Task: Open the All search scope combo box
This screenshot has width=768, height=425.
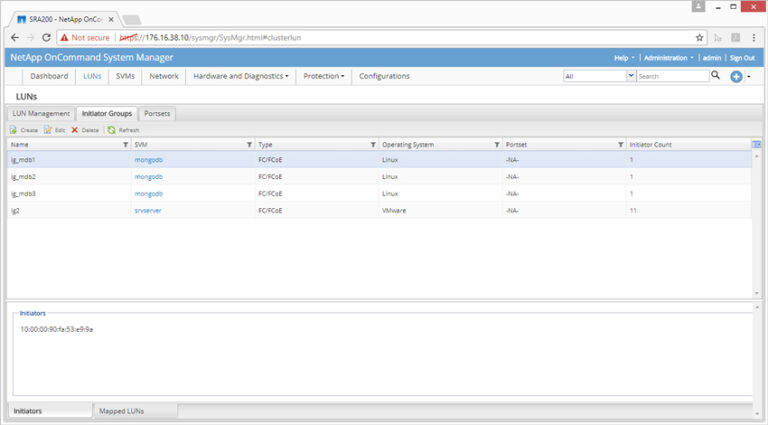Action: [x=600, y=76]
